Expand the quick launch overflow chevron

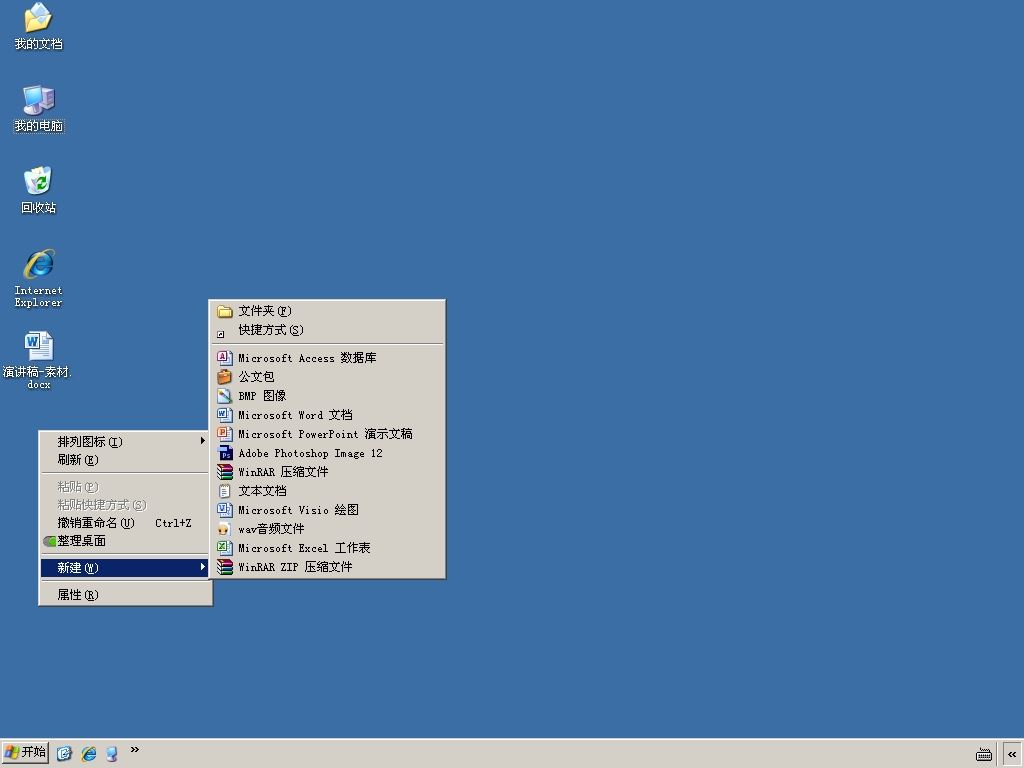coord(135,749)
